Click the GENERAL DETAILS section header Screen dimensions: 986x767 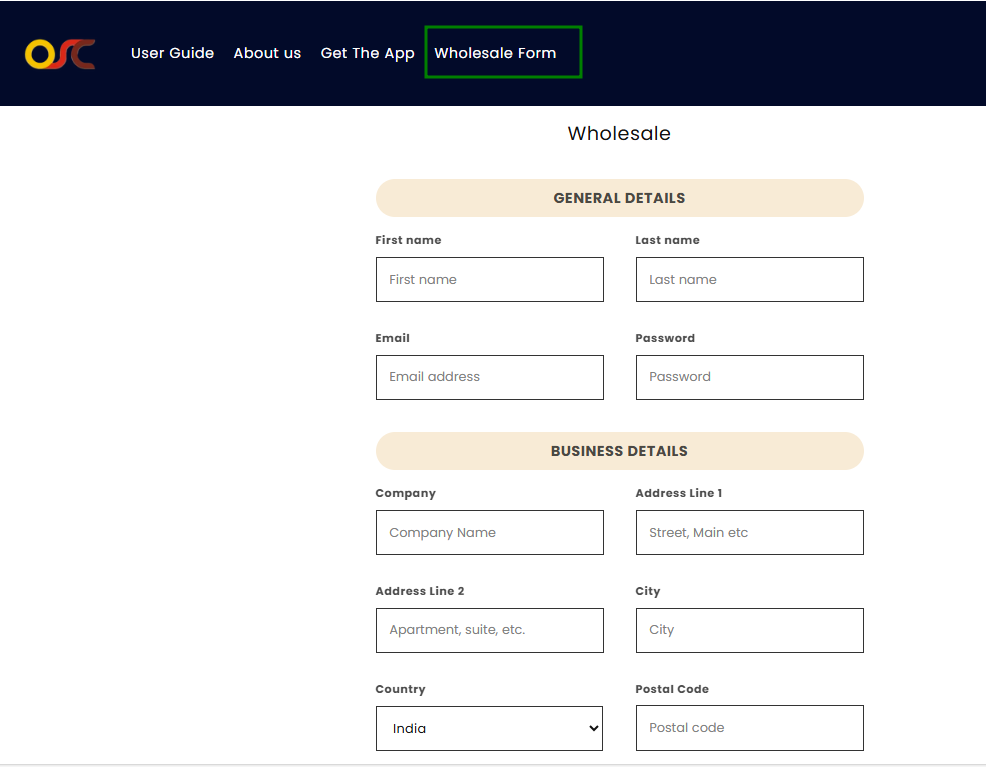pyautogui.click(x=619, y=198)
